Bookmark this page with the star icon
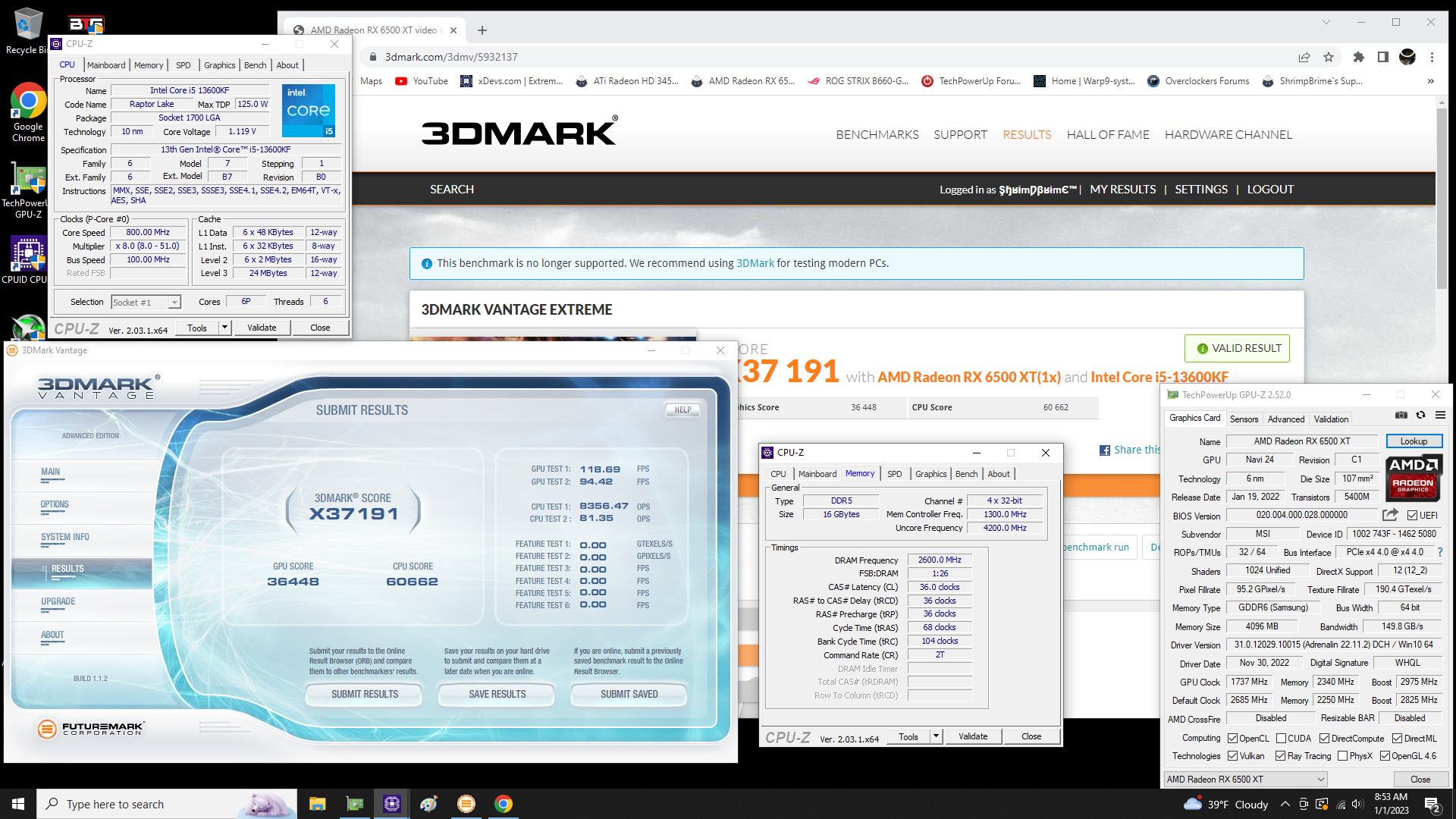The image size is (1456, 819). [1329, 57]
